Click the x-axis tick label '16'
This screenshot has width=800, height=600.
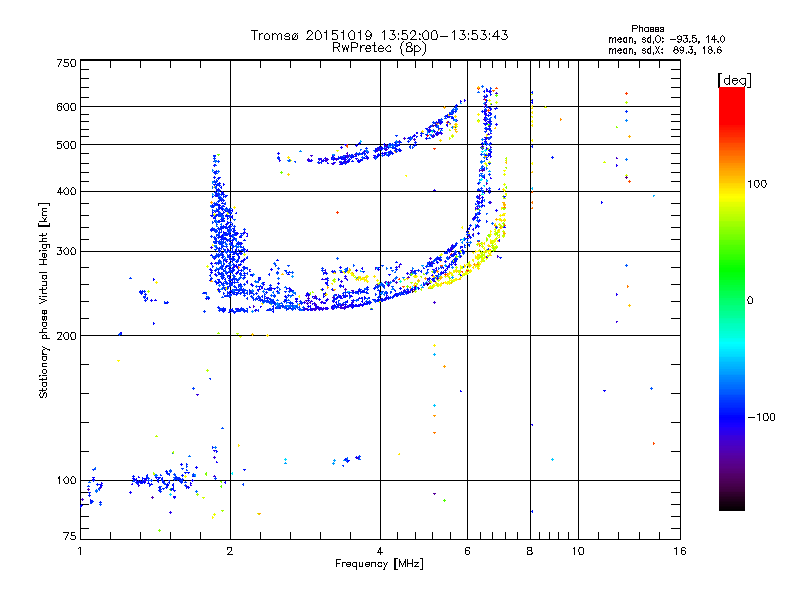click(680, 551)
